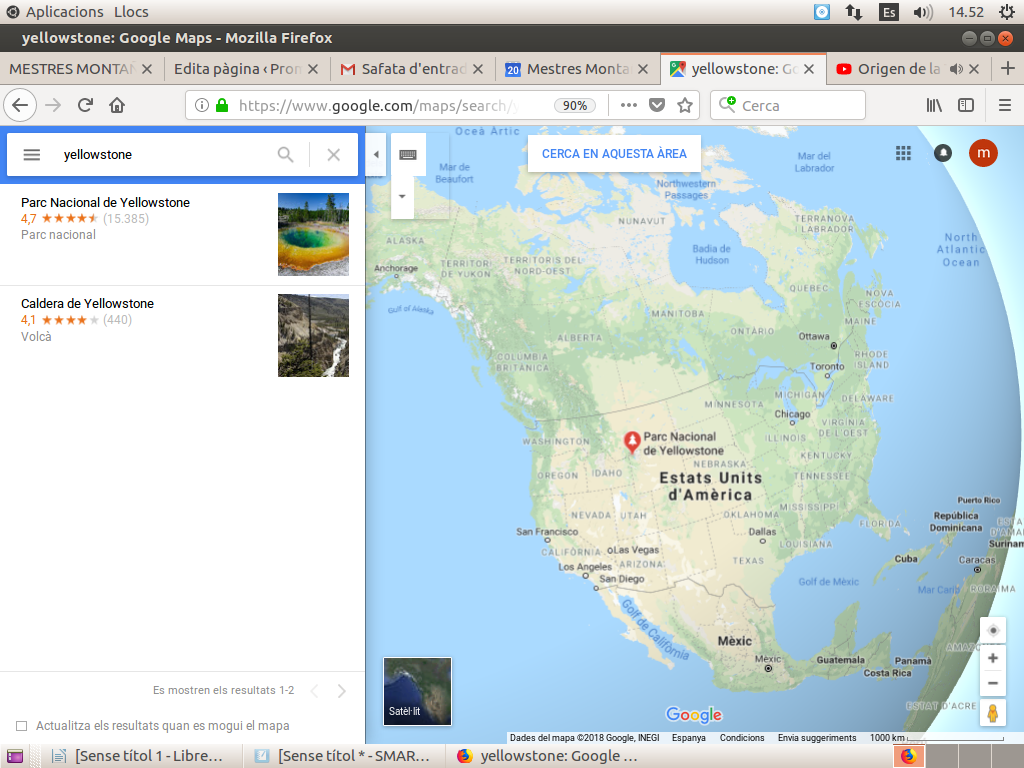Switch to Sense títol SMART window

point(343,756)
